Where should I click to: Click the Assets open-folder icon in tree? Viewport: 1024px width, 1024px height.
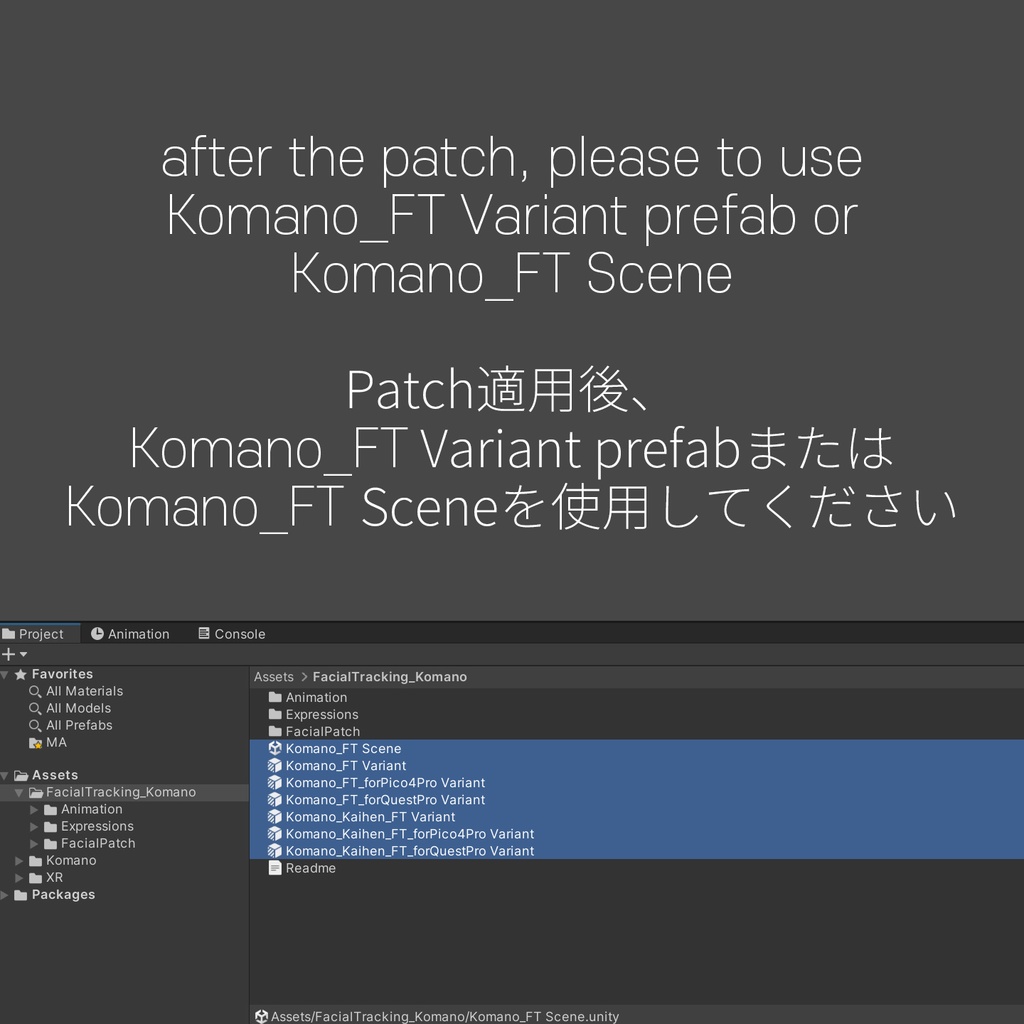tap(21, 775)
